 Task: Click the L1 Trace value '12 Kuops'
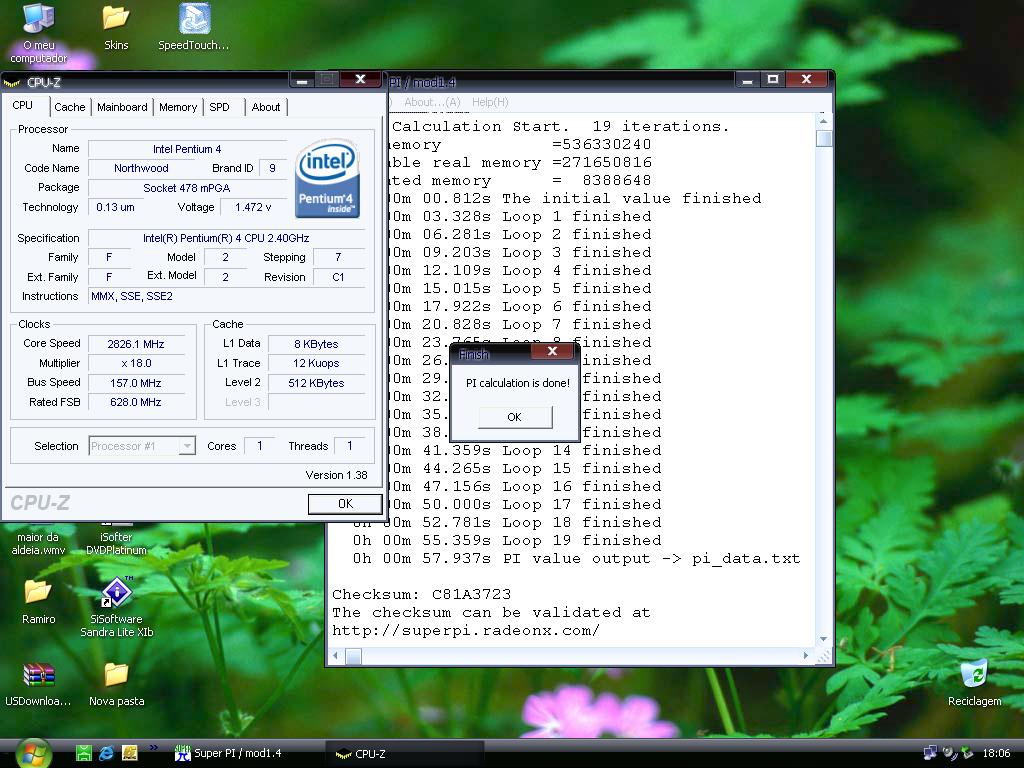tap(316, 363)
